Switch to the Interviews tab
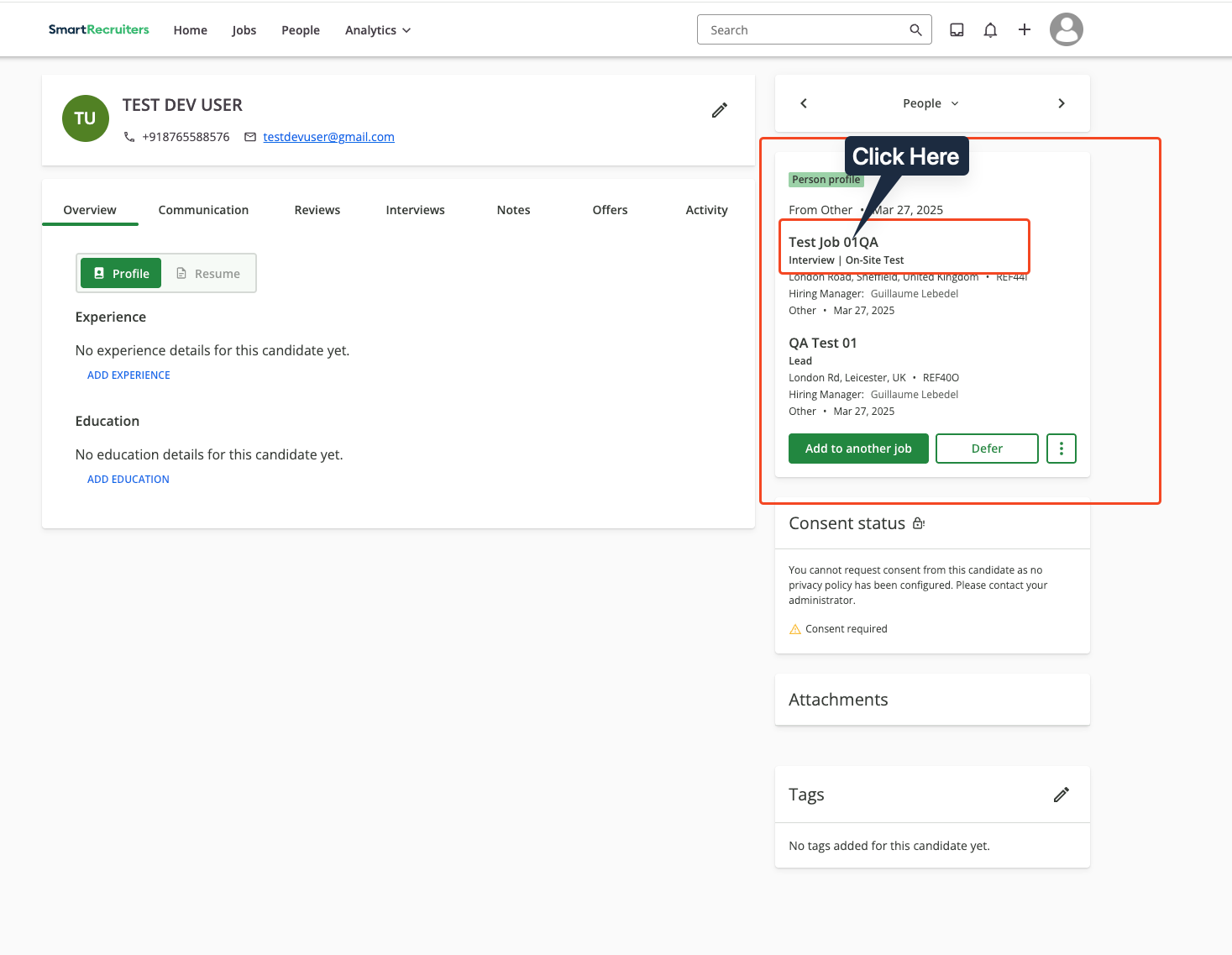1232x955 pixels. [415, 210]
